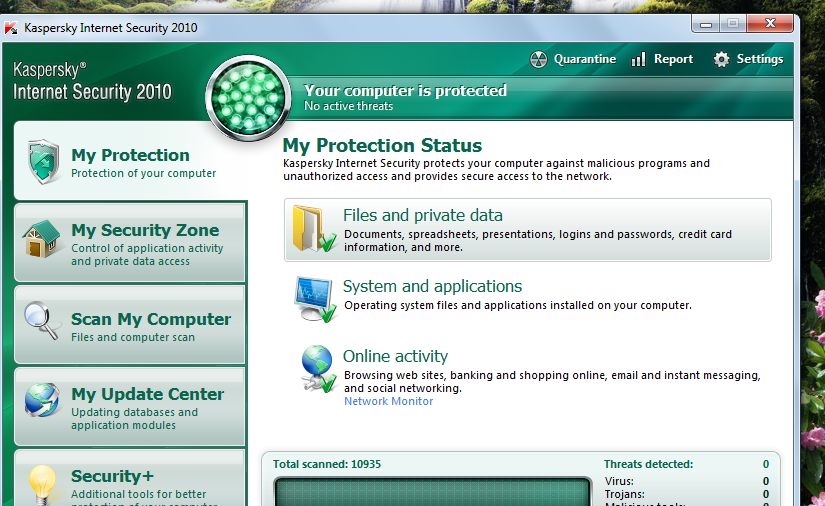Viewport: 825px width, 506px height.
Task: Click the Kaspersky logo in title bar
Action: [x=11, y=27]
